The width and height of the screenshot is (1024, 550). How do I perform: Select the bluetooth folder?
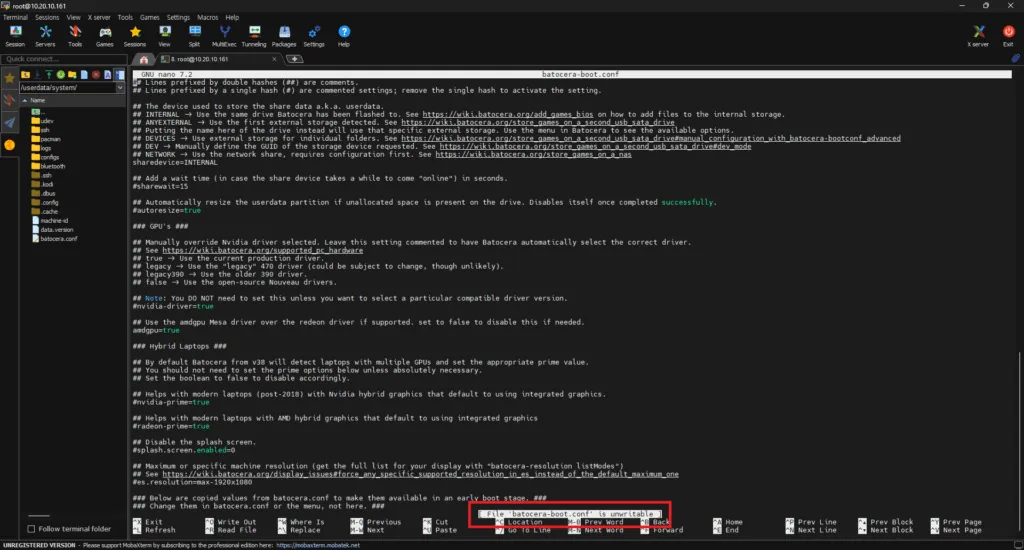click(x=49, y=167)
